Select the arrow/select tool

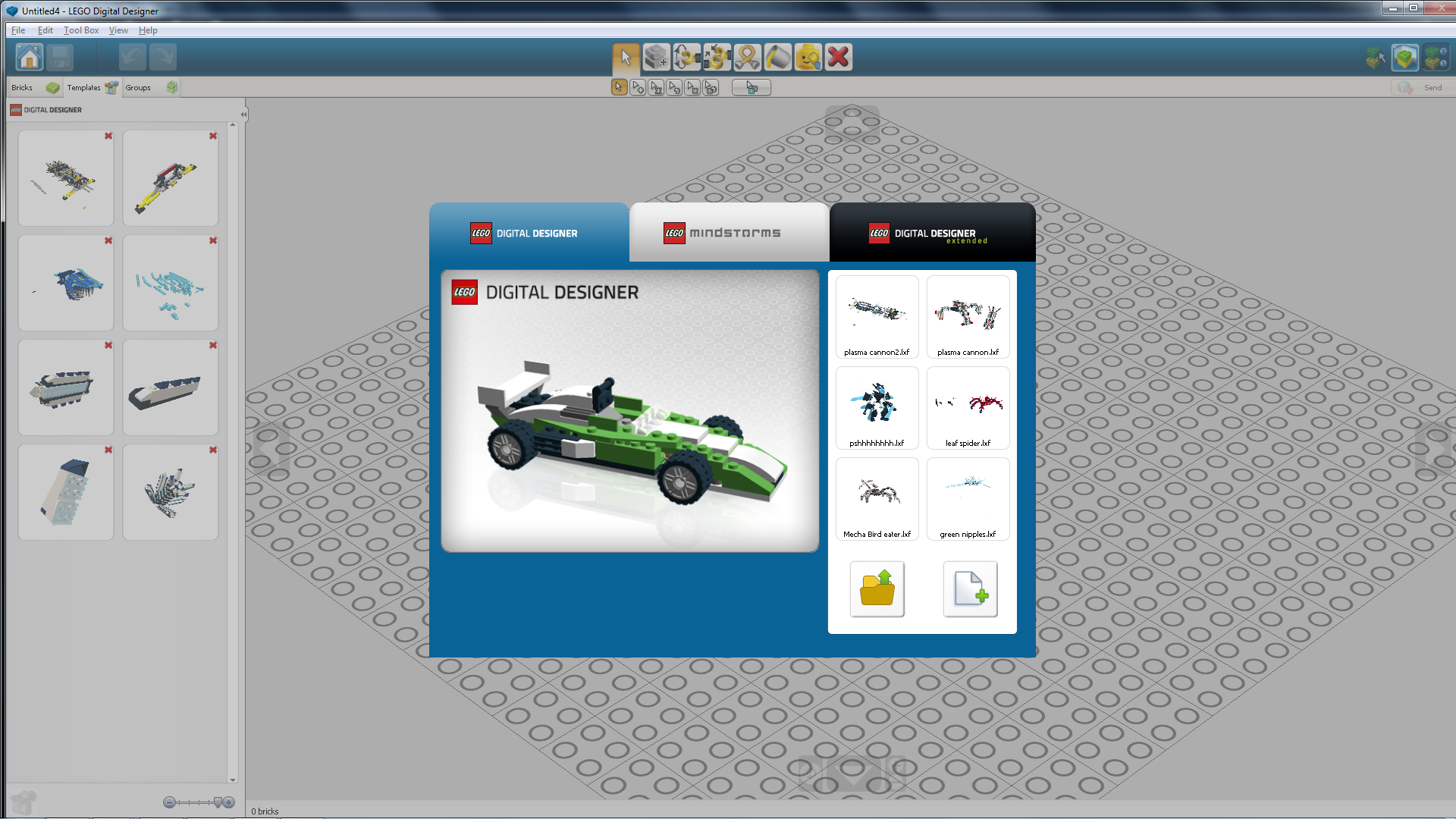point(622,57)
